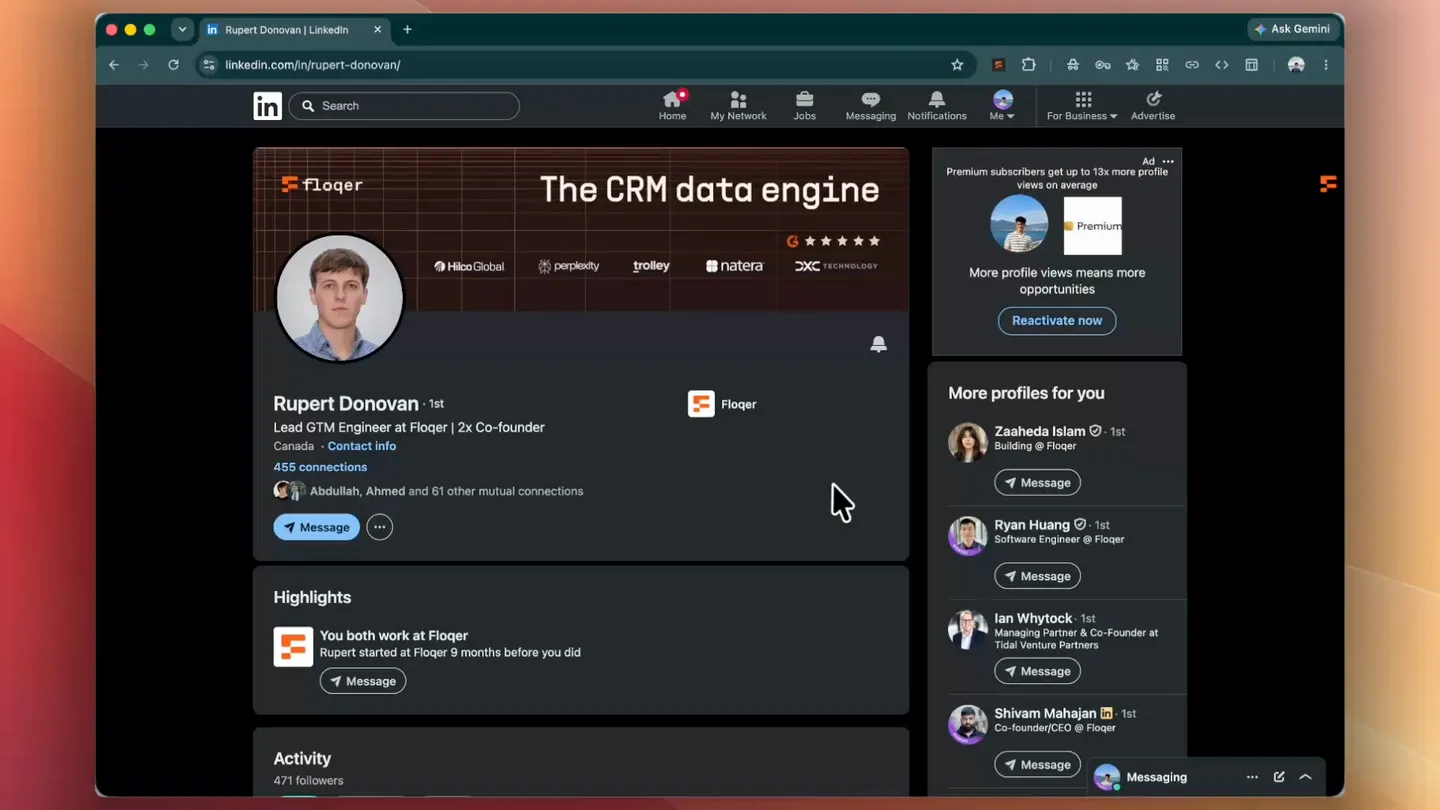The width and height of the screenshot is (1440, 810).
Task: Open Shivam Mahajan's profile name
Action: (x=1045, y=713)
